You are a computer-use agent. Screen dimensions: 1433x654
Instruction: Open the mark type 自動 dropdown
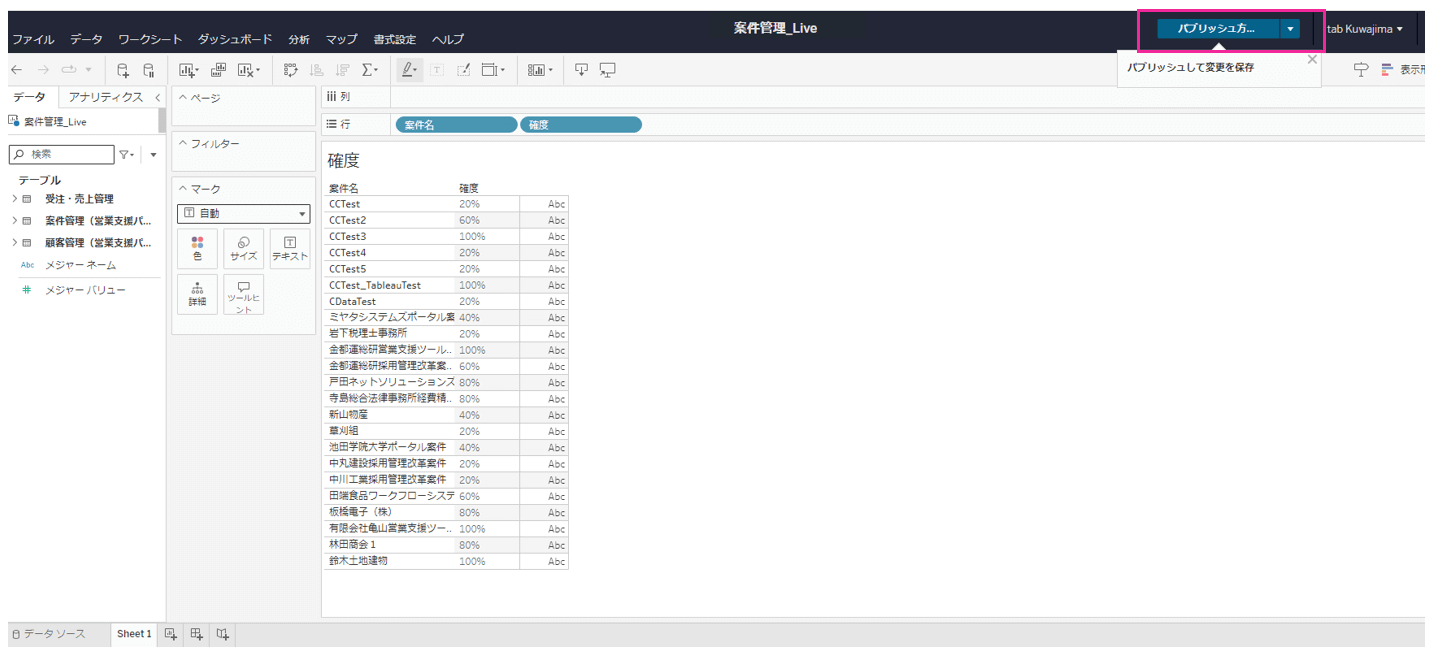click(244, 213)
